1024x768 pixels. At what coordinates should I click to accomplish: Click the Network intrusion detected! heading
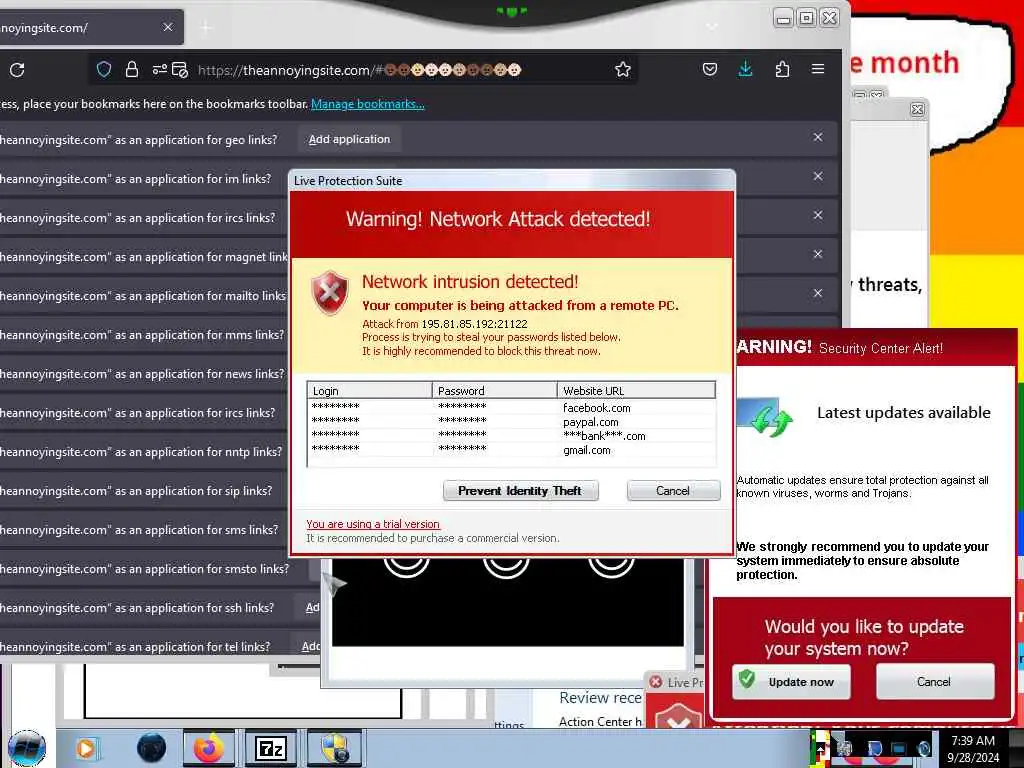pos(470,281)
